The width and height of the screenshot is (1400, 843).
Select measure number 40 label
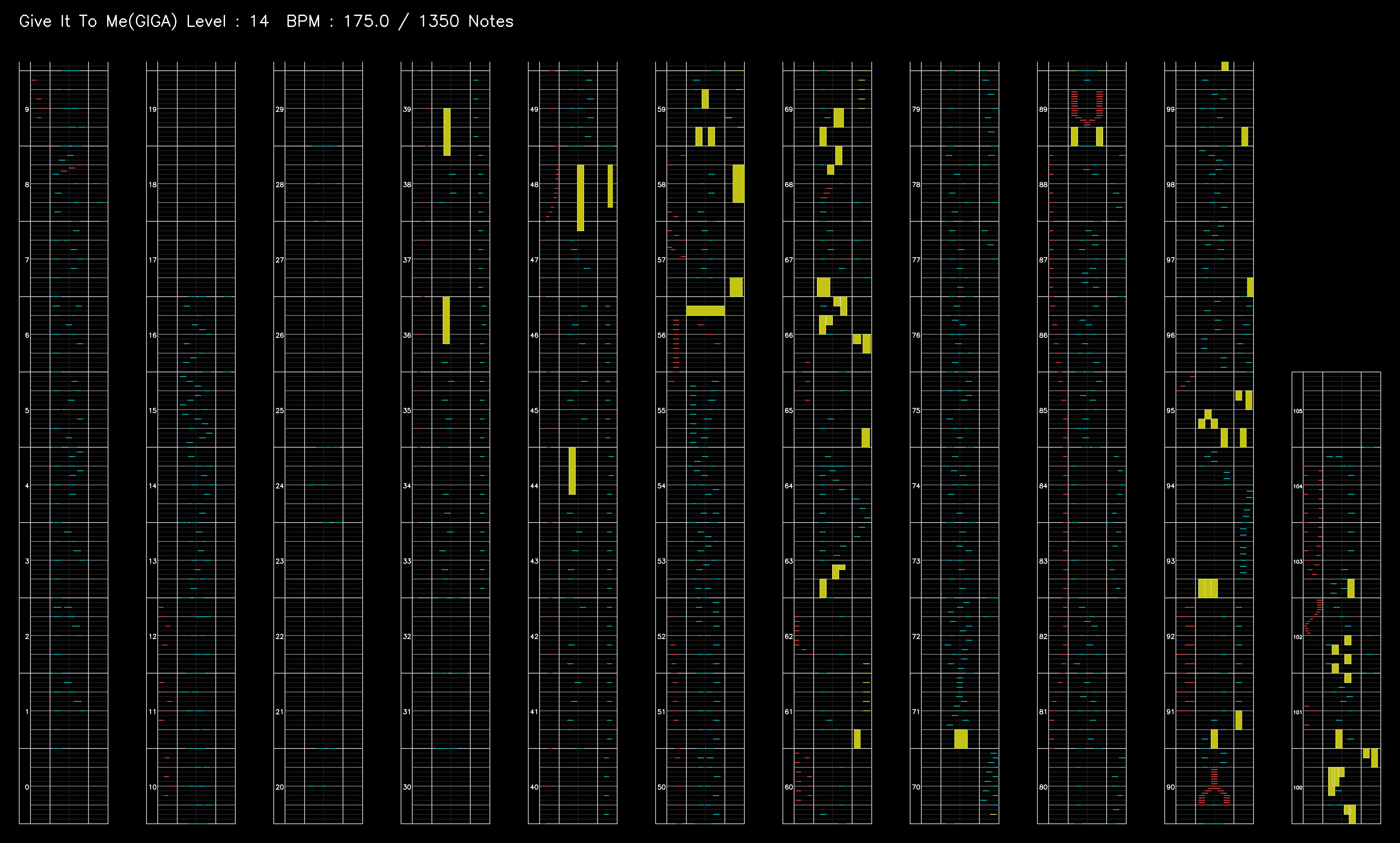(534, 787)
